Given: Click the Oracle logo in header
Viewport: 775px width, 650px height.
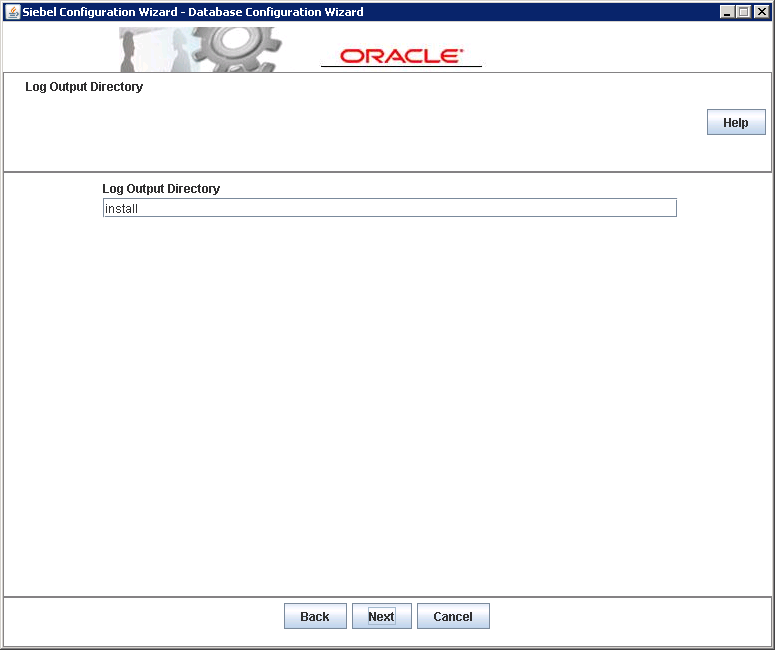Looking at the screenshot, I should tap(401, 56).
